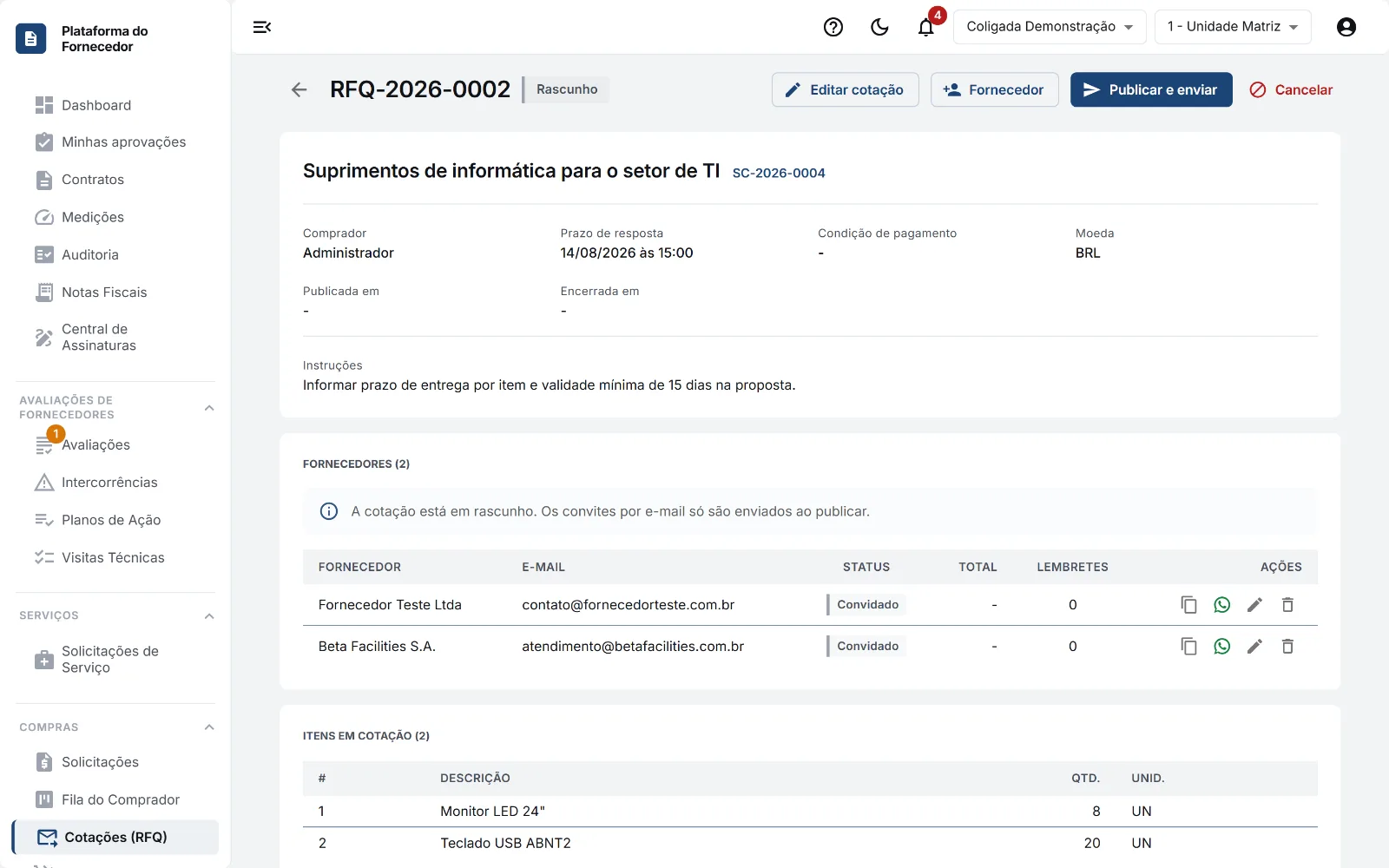The image size is (1389, 868).
Task: Open notifications bell icon
Action: (926, 27)
